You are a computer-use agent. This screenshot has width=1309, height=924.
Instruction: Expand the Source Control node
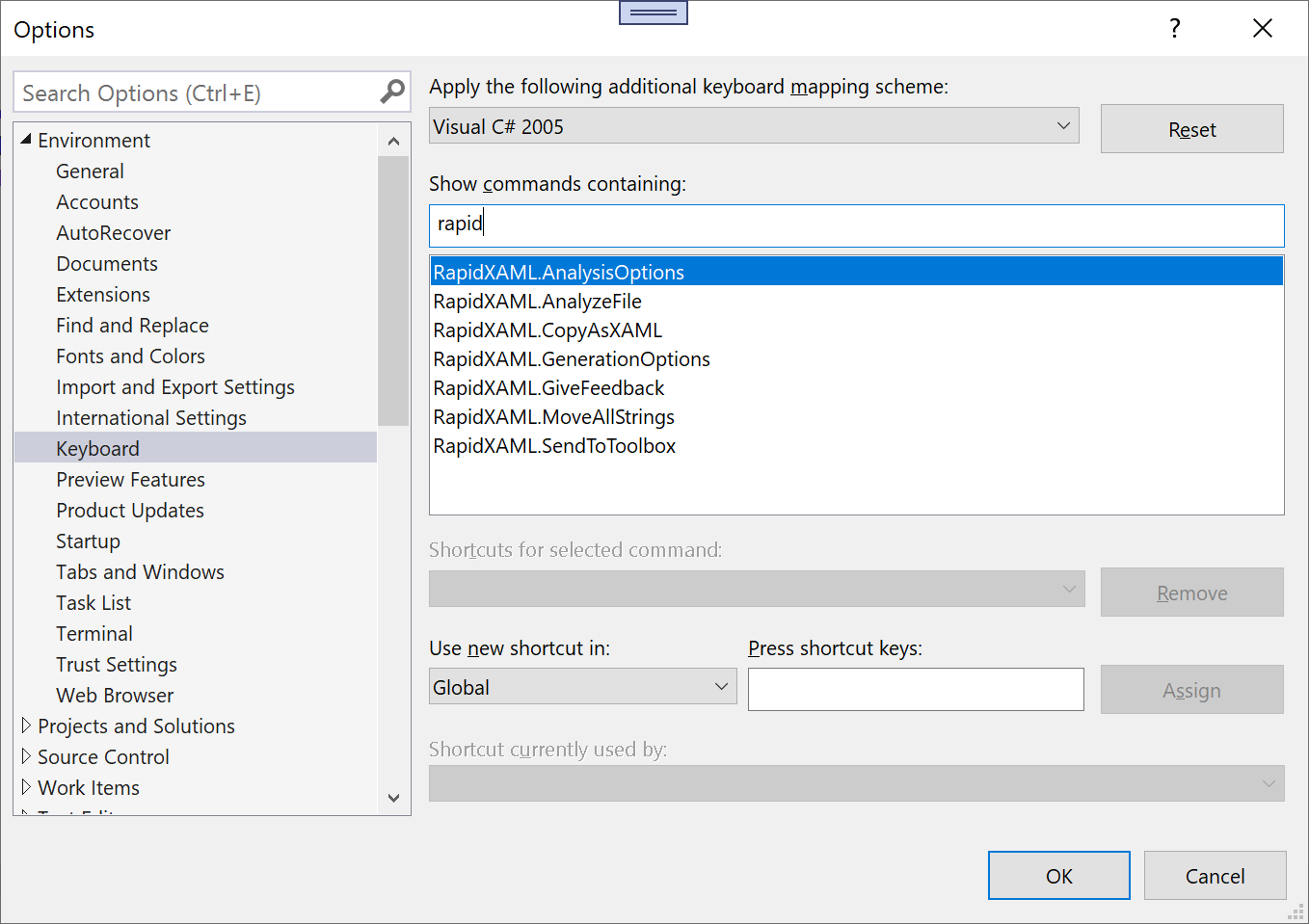click(26, 756)
